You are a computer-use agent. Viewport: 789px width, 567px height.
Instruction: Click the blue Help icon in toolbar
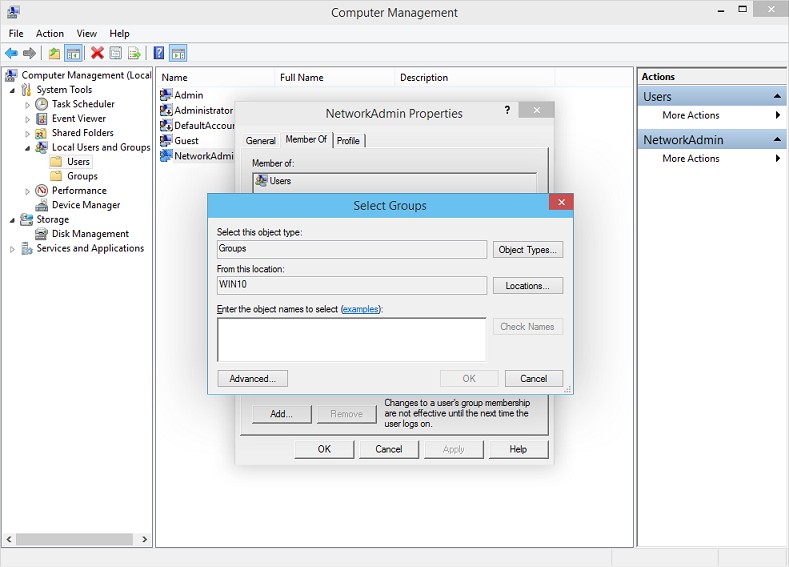(158, 53)
